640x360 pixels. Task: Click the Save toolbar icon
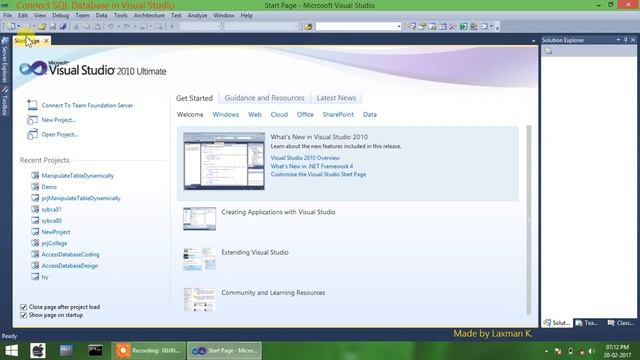coord(53,27)
